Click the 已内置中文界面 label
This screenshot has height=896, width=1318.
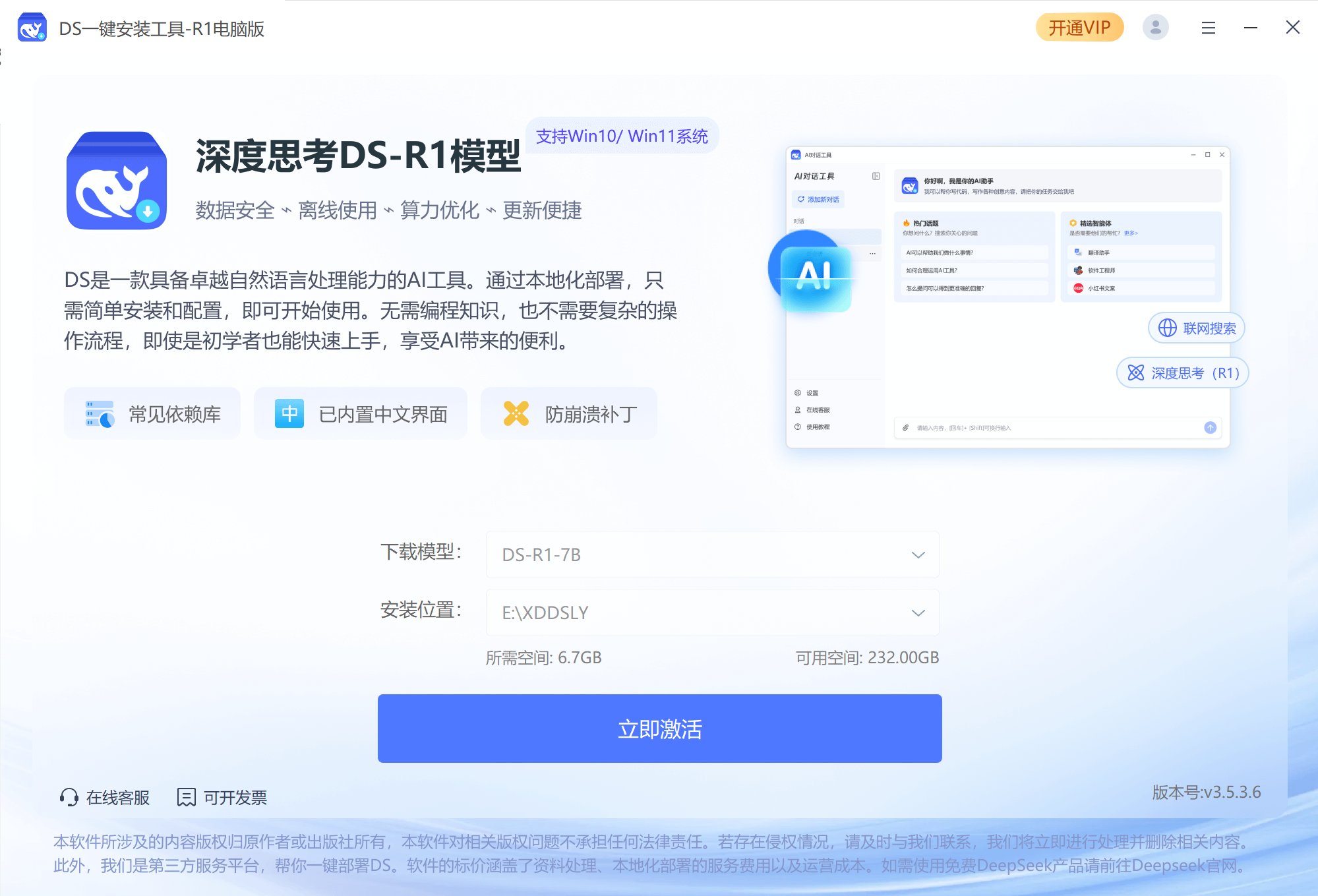383,414
